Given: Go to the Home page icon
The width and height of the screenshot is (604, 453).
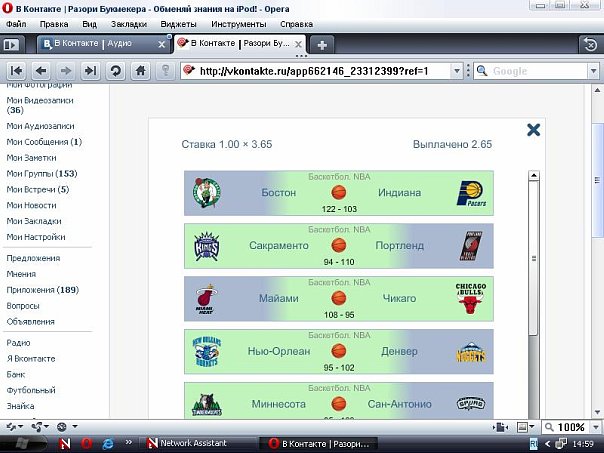Looking at the screenshot, I should (141, 71).
